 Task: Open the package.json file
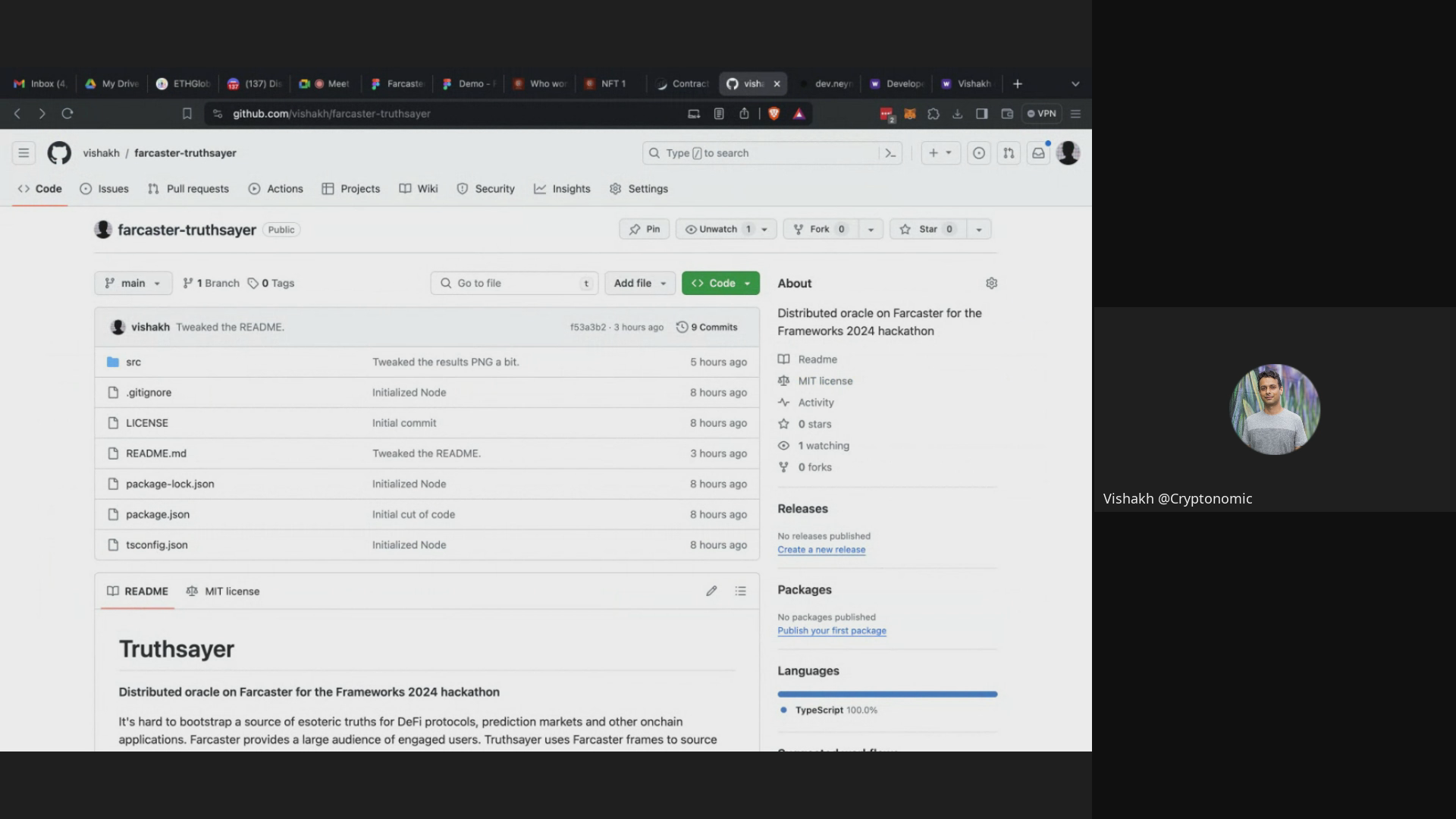158,514
